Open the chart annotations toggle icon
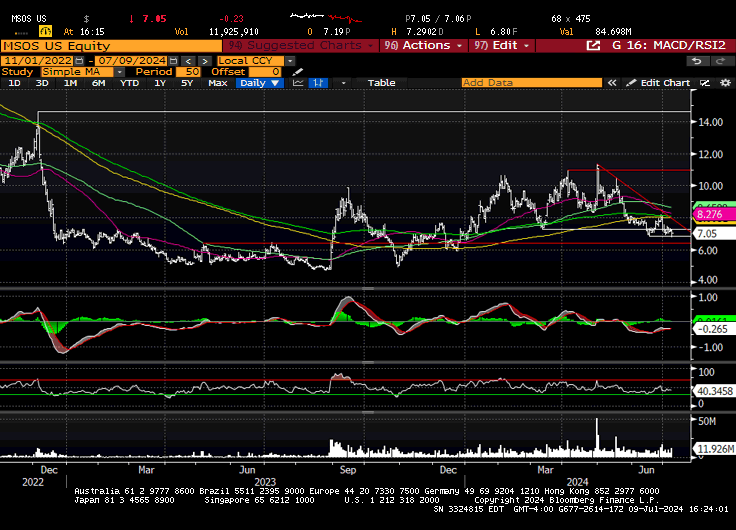Image resolution: width=736 pixels, height=530 pixels. click(x=705, y=83)
